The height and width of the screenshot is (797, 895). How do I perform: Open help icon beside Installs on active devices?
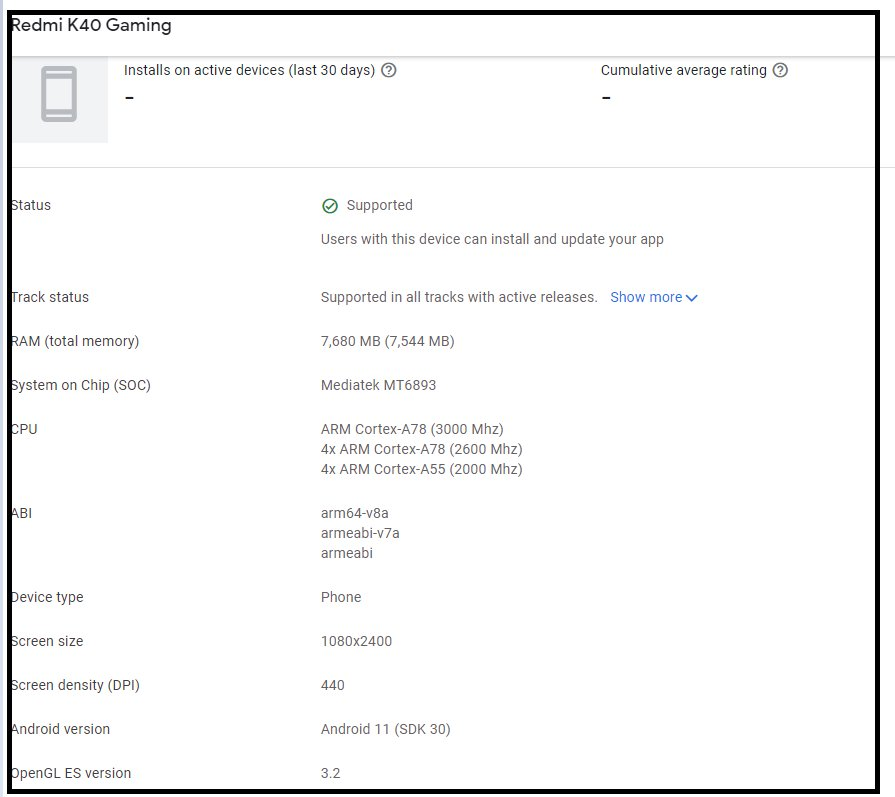coord(389,70)
